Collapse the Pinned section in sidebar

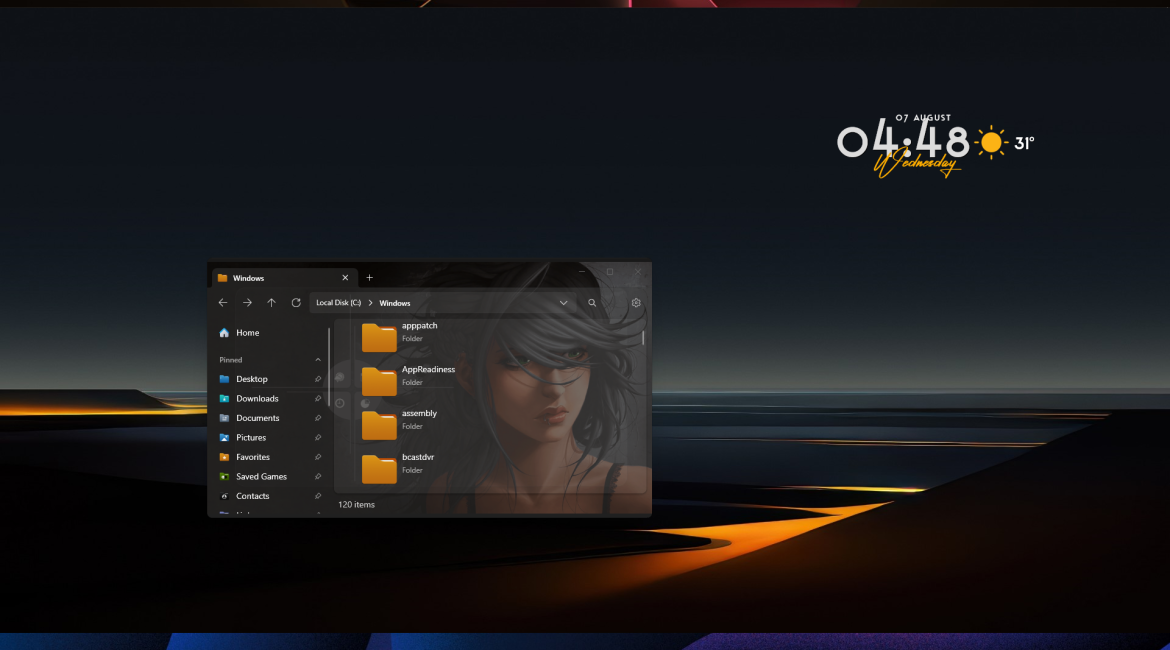(318, 359)
